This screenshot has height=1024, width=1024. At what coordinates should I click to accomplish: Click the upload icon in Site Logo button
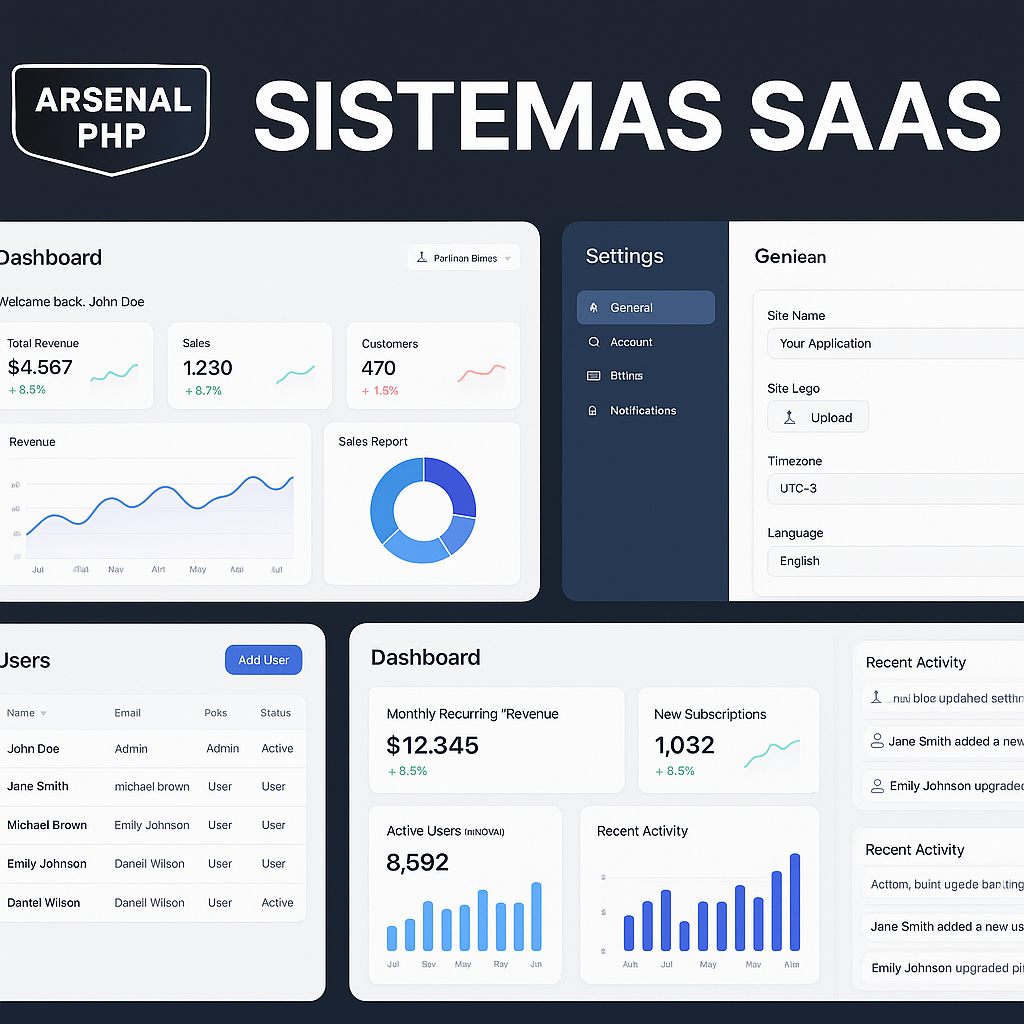(789, 418)
